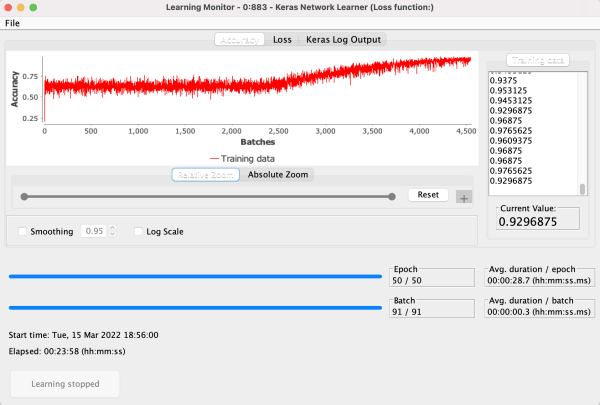The width and height of the screenshot is (600, 405).
Task: Click the Avg. duration per batch value
Action: [x=539, y=312]
